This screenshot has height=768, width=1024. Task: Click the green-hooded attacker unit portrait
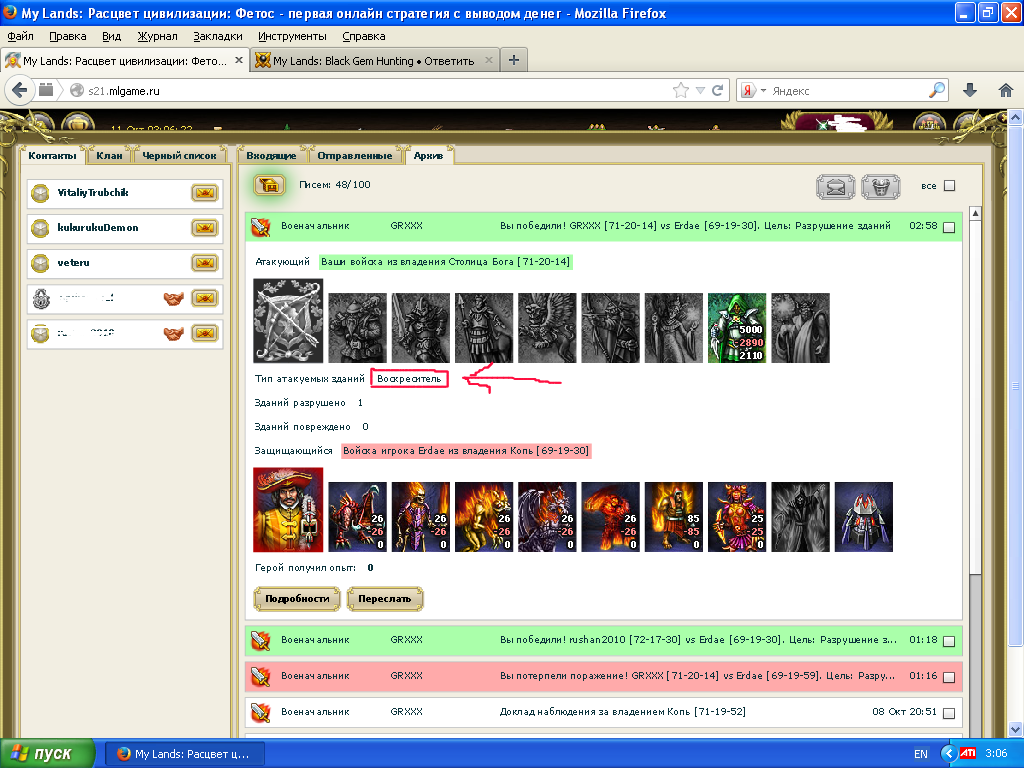point(737,328)
